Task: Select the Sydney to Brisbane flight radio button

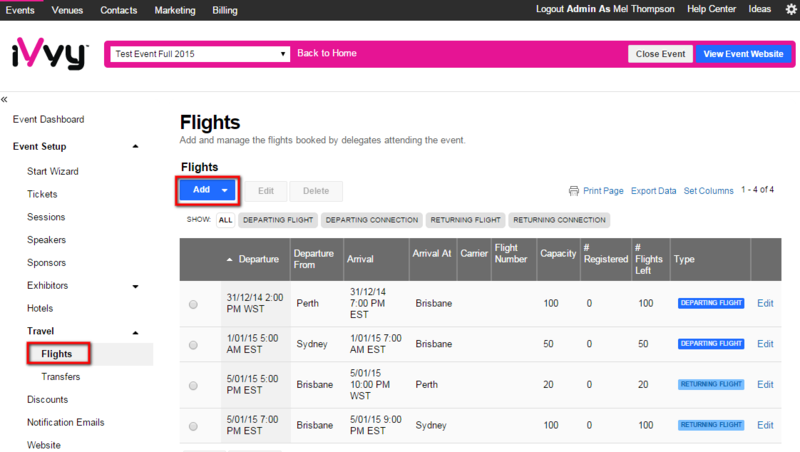Action: (193, 345)
